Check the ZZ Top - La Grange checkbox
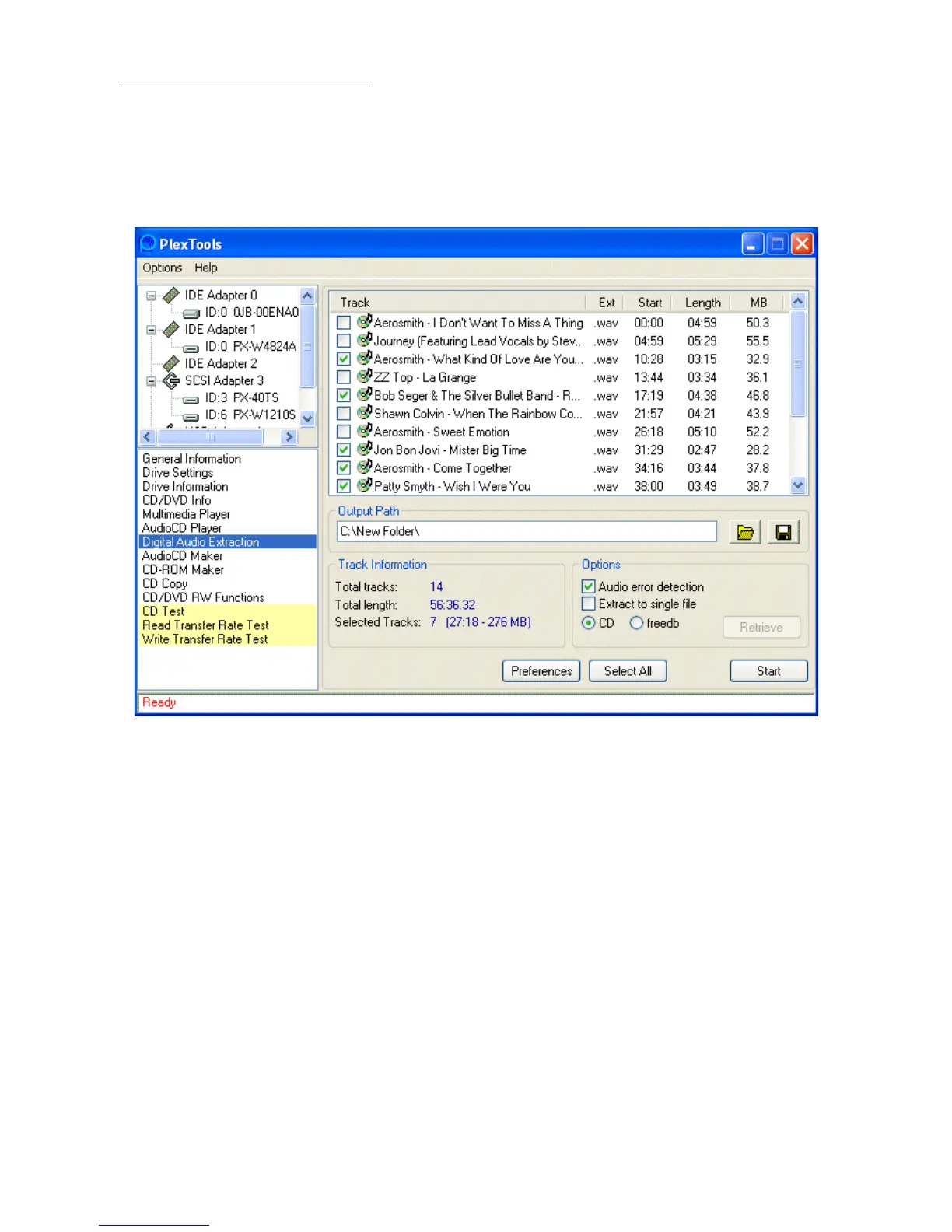Viewport: 952px width, 1232px height. coord(343,377)
